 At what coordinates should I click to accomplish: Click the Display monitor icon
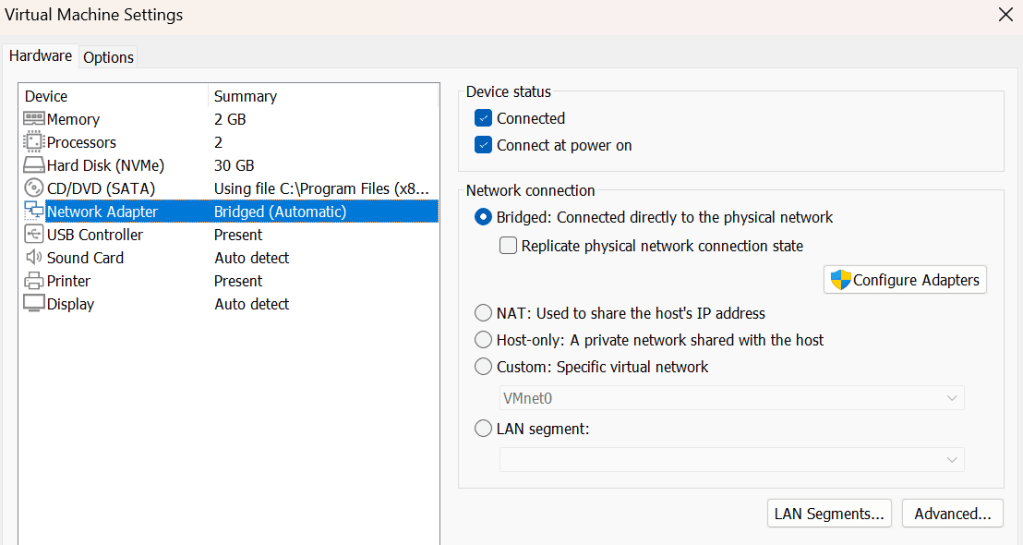[33, 304]
